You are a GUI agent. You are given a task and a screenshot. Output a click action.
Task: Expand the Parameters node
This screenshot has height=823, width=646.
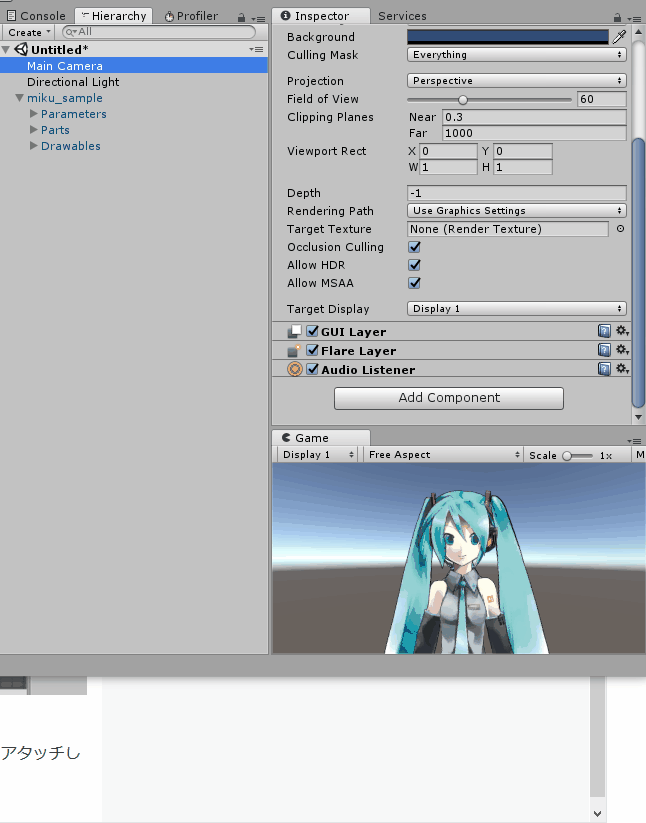tap(34, 113)
